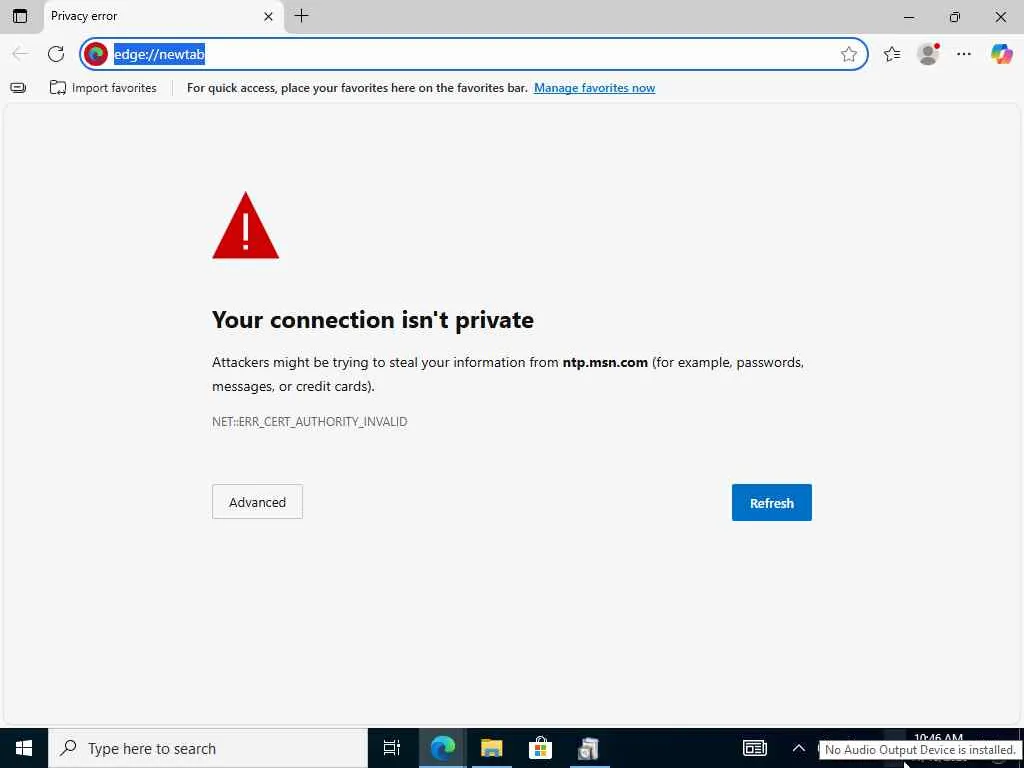Viewport: 1024px width, 768px height.
Task: Click ntp.msn.com in the warning message
Action: click(605, 362)
